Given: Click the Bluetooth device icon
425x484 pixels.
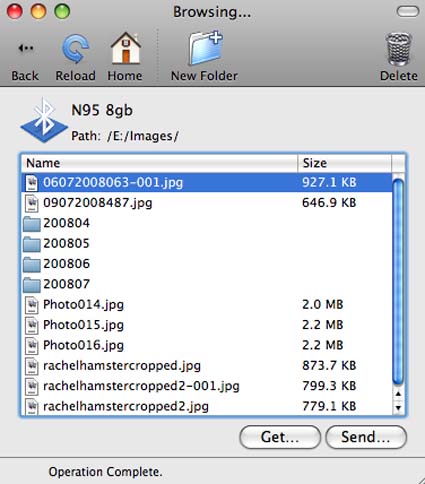Looking at the screenshot, I should click(x=44, y=121).
